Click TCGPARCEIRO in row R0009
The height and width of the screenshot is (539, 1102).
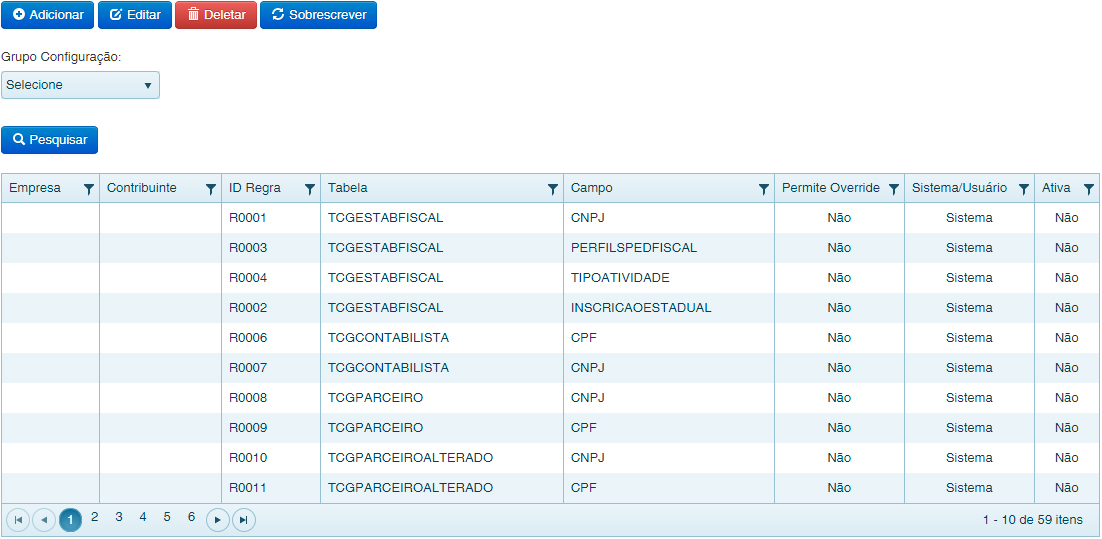(x=442, y=428)
